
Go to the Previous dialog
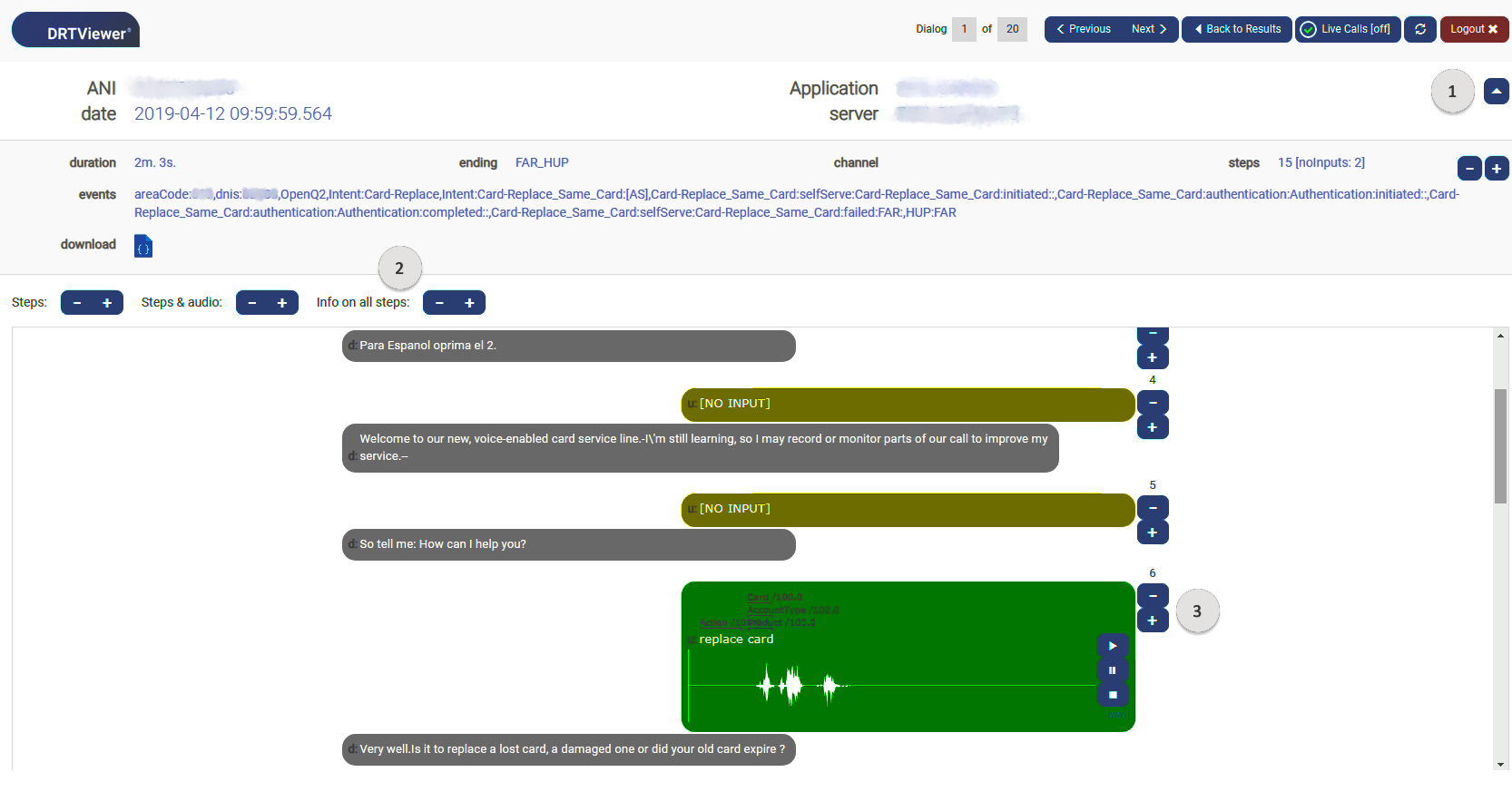click(1084, 29)
